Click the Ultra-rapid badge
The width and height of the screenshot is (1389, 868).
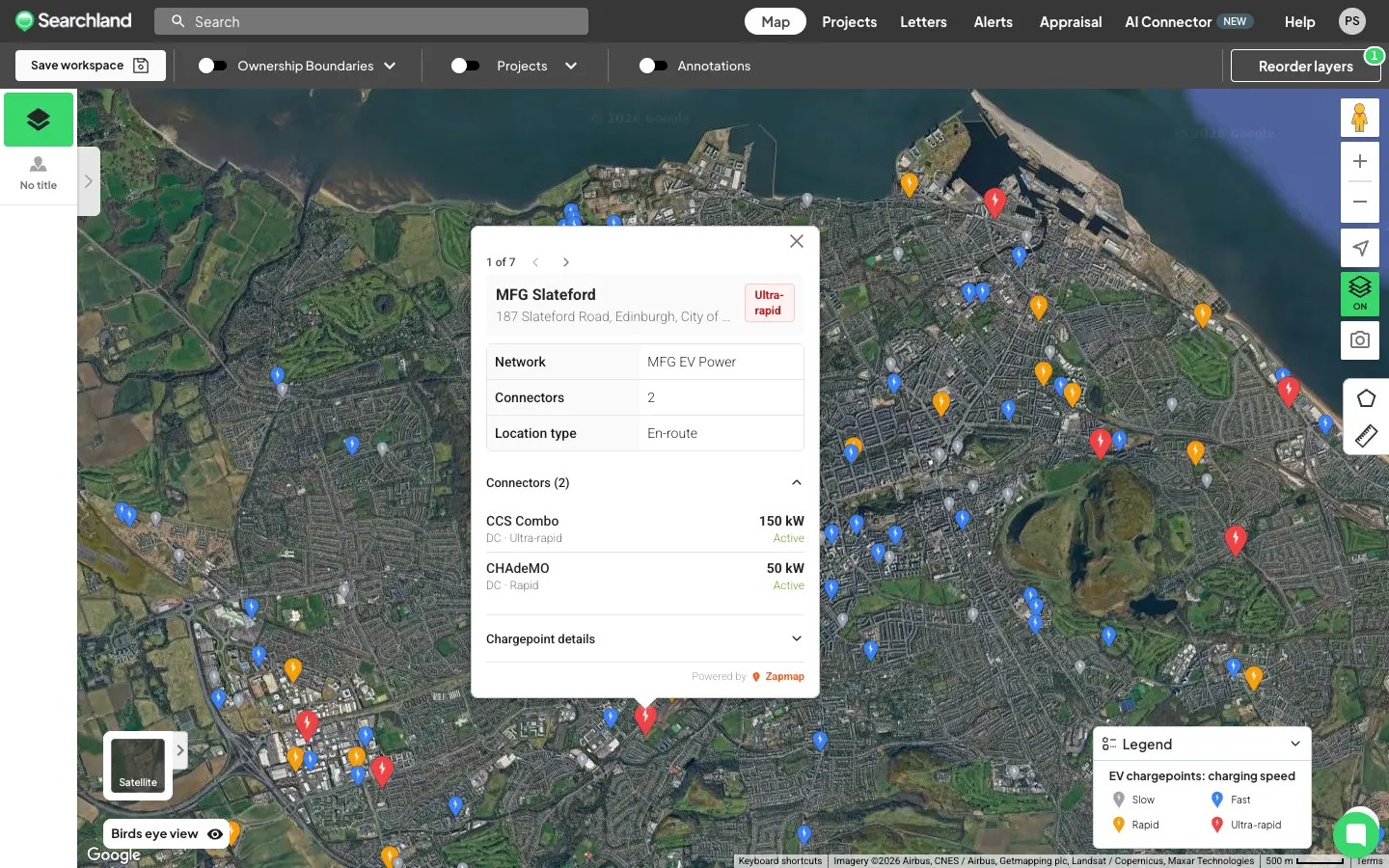point(769,303)
